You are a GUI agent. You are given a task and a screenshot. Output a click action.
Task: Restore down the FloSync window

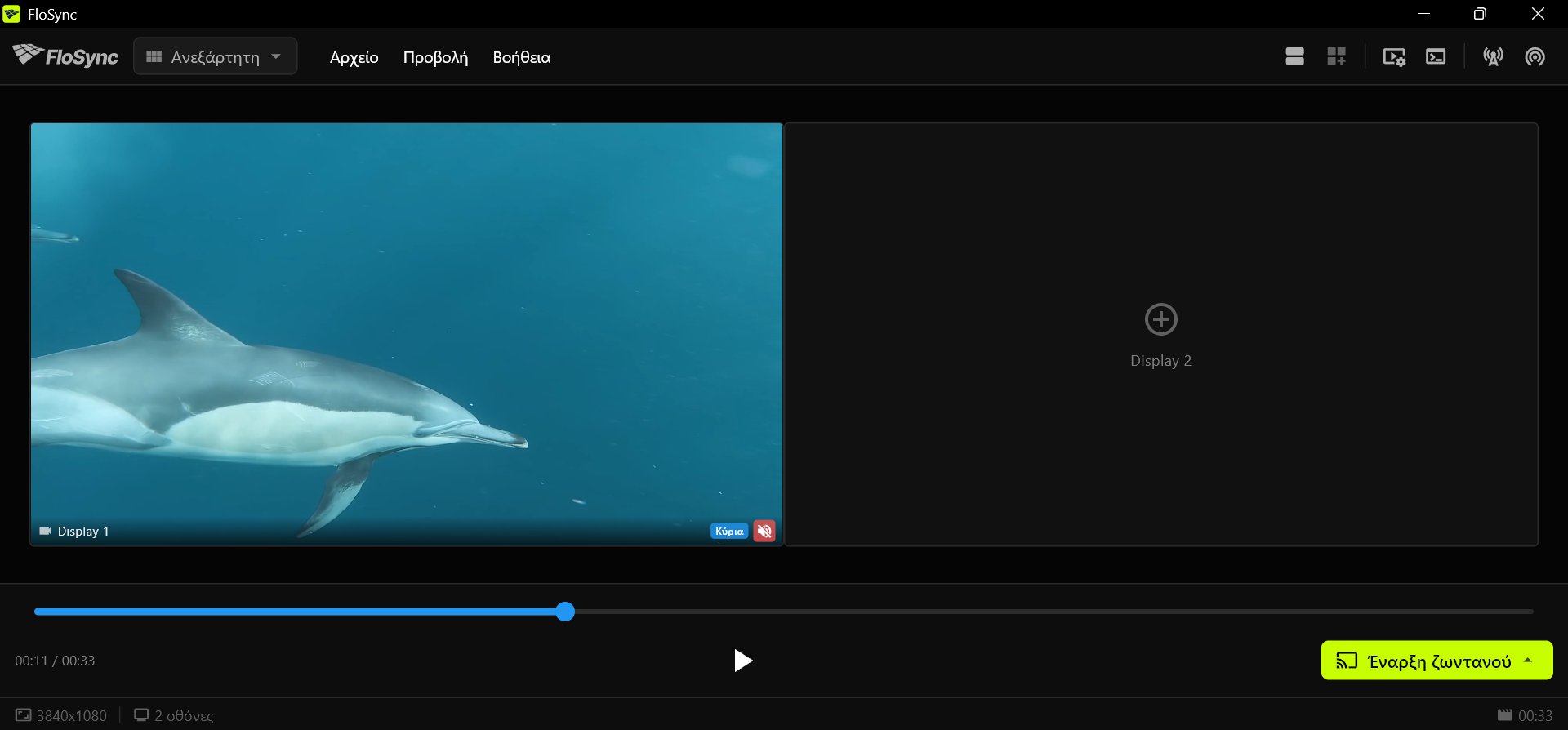[1480, 14]
